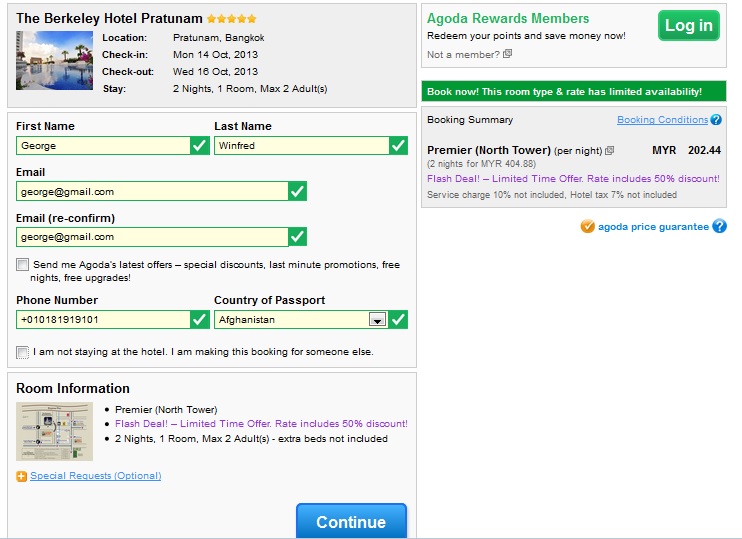Click the Email (re-confirm) input field

coord(152,237)
